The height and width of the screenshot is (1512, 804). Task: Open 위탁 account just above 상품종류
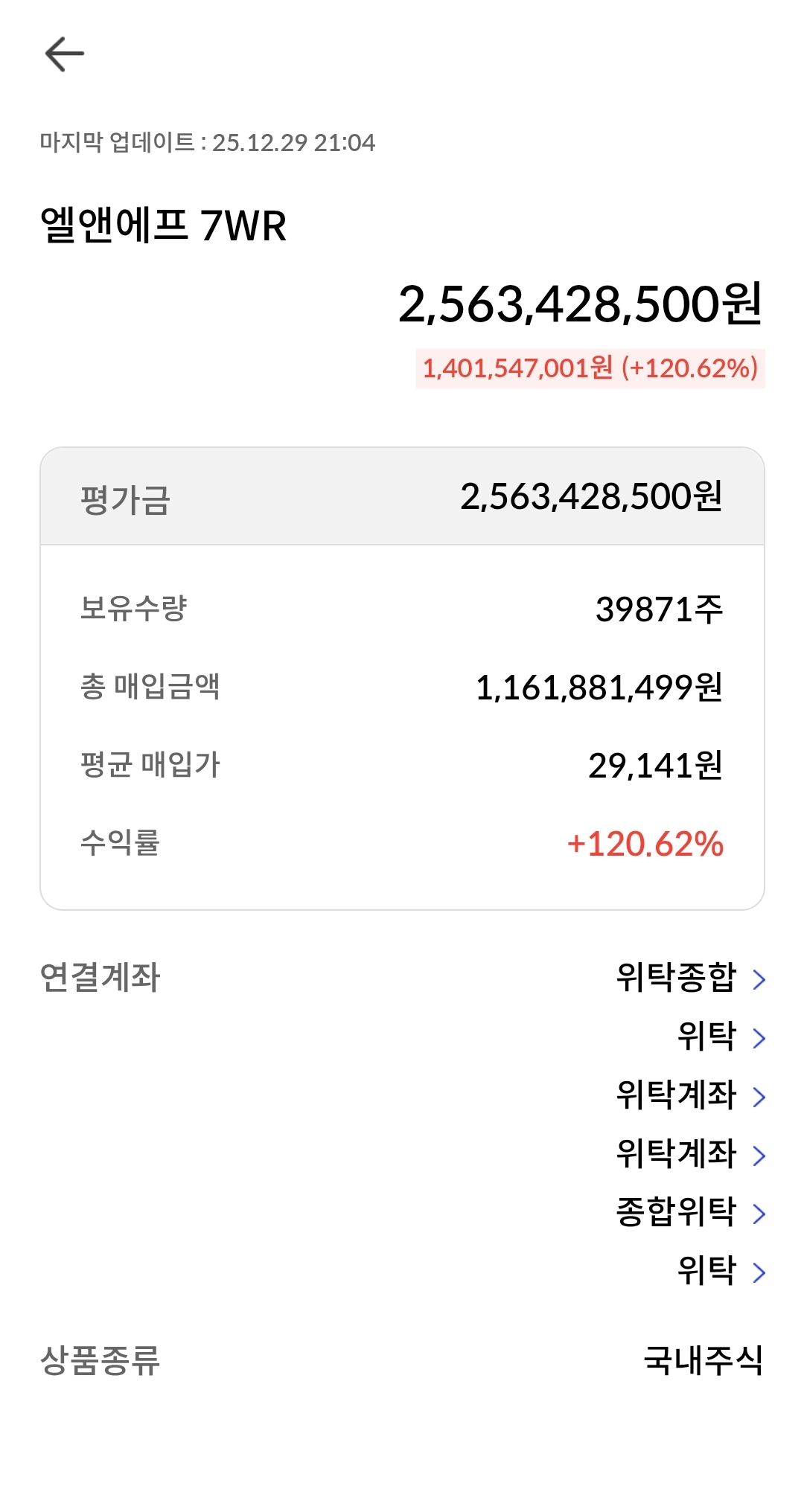[706, 1271]
